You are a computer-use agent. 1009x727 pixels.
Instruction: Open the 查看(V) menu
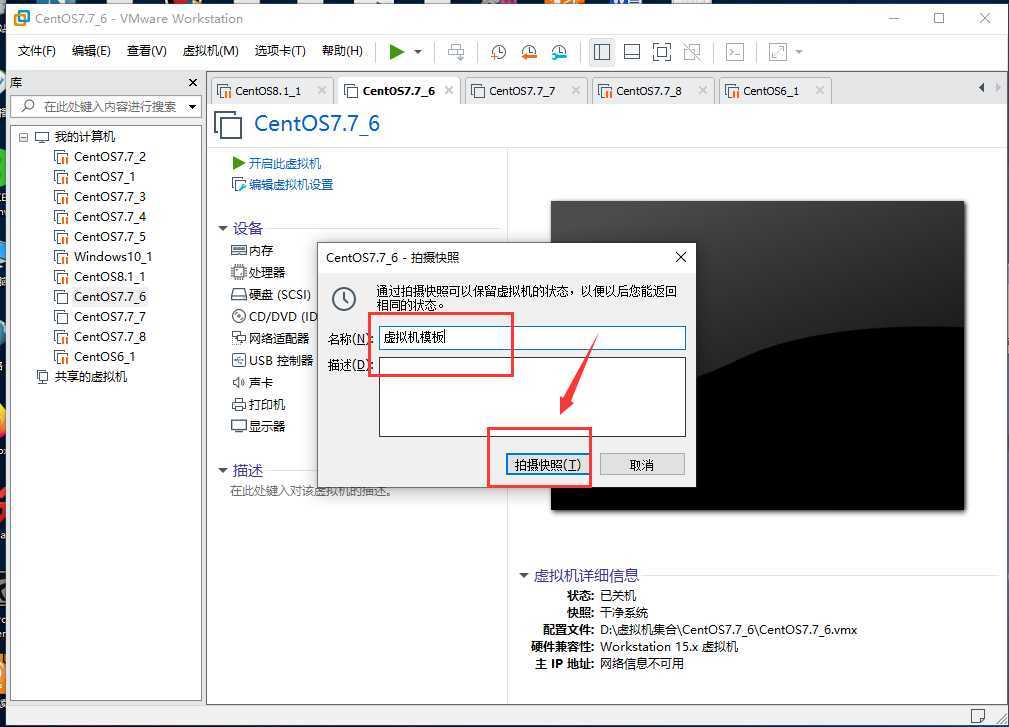click(x=146, y=51)
